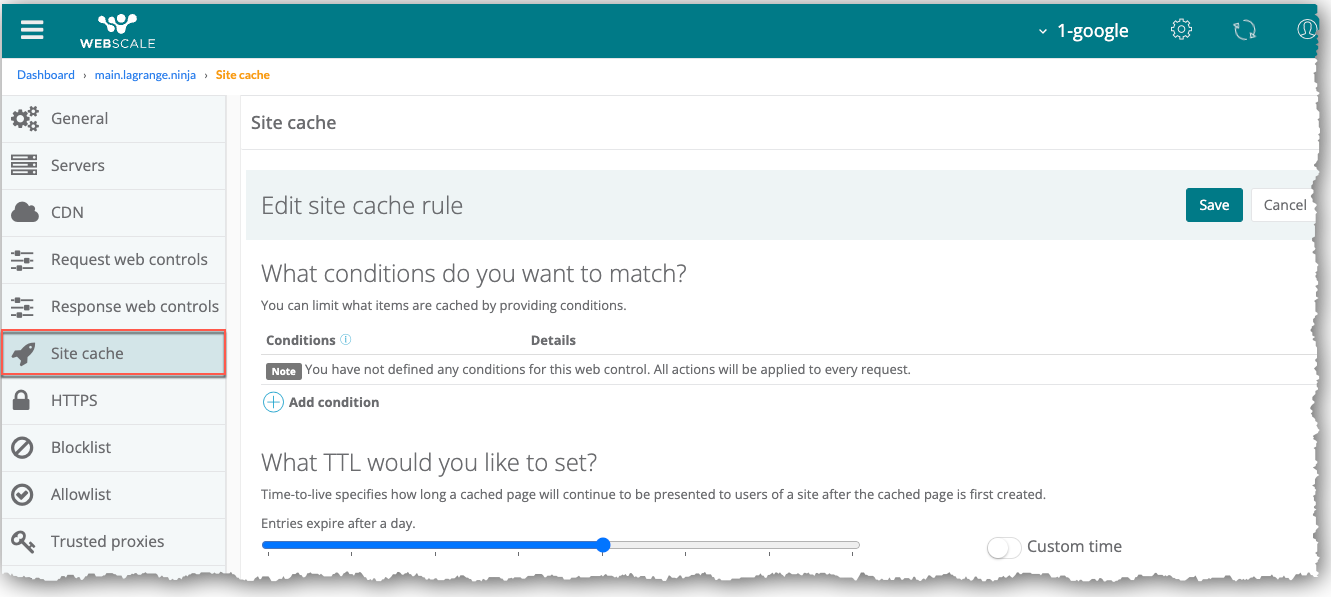Click the cloud icon for CDN
1331x597 pixels.
pyautogui.click(x=24, y=212)
